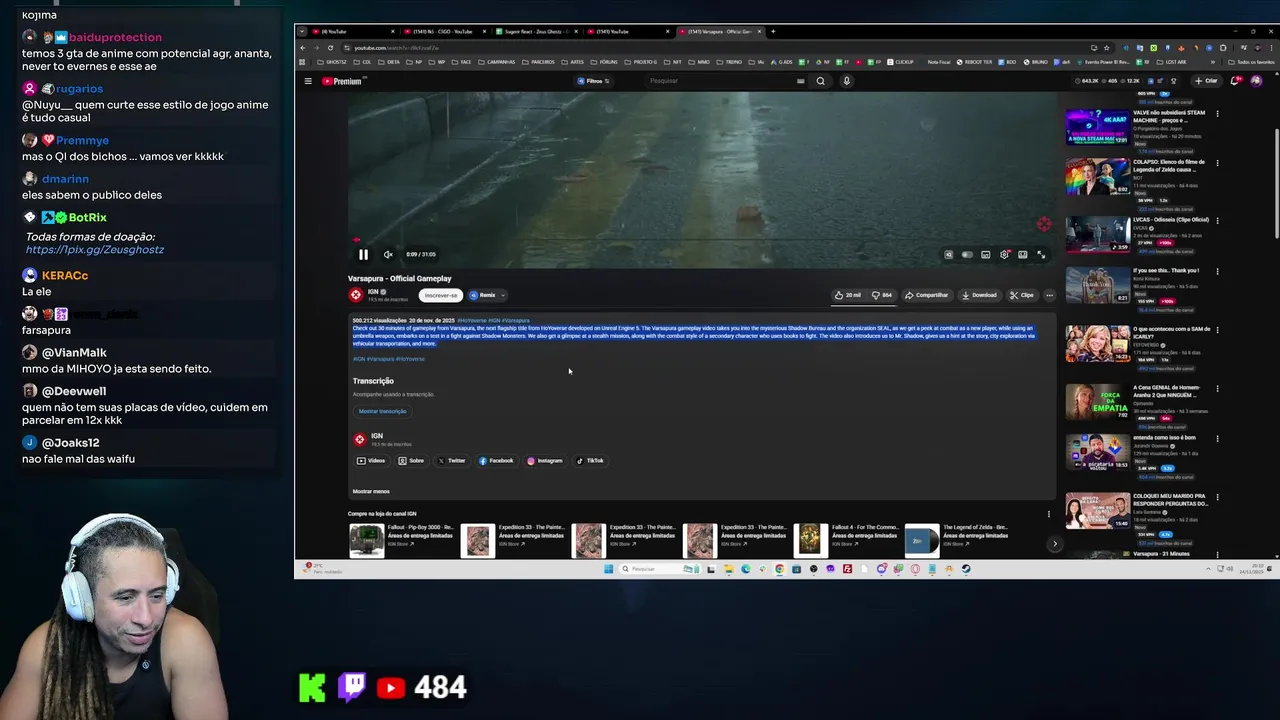Image resolution: width=1280 pixels, height=720 pixels.
Task: Focus the YouTube Pesquisar search field
Action: click(x=720, y=81)
